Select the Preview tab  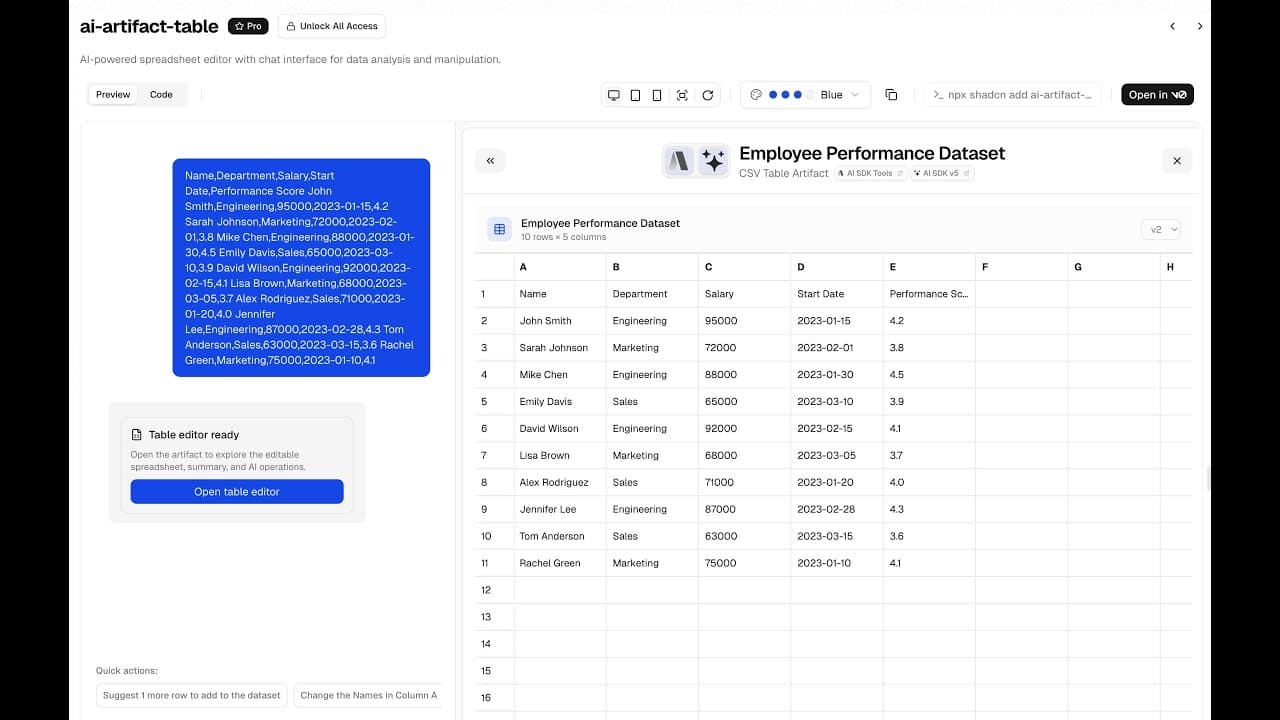click(113, 95)
